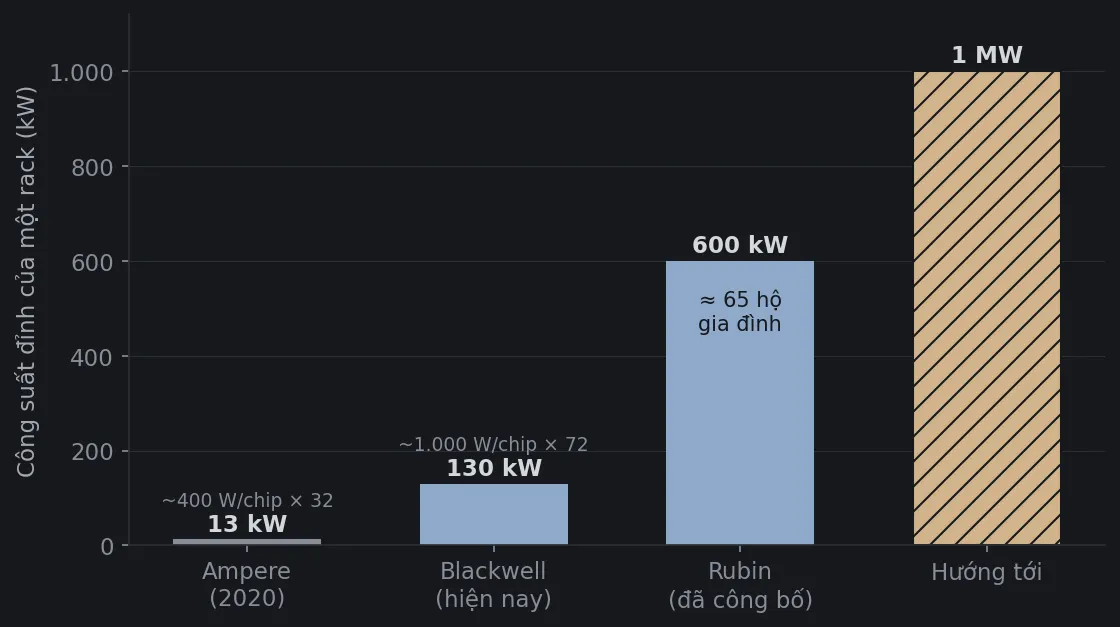Click the hatched 1 MW bar
Viewport: 1120px width, 627px height.
[986, 309]
